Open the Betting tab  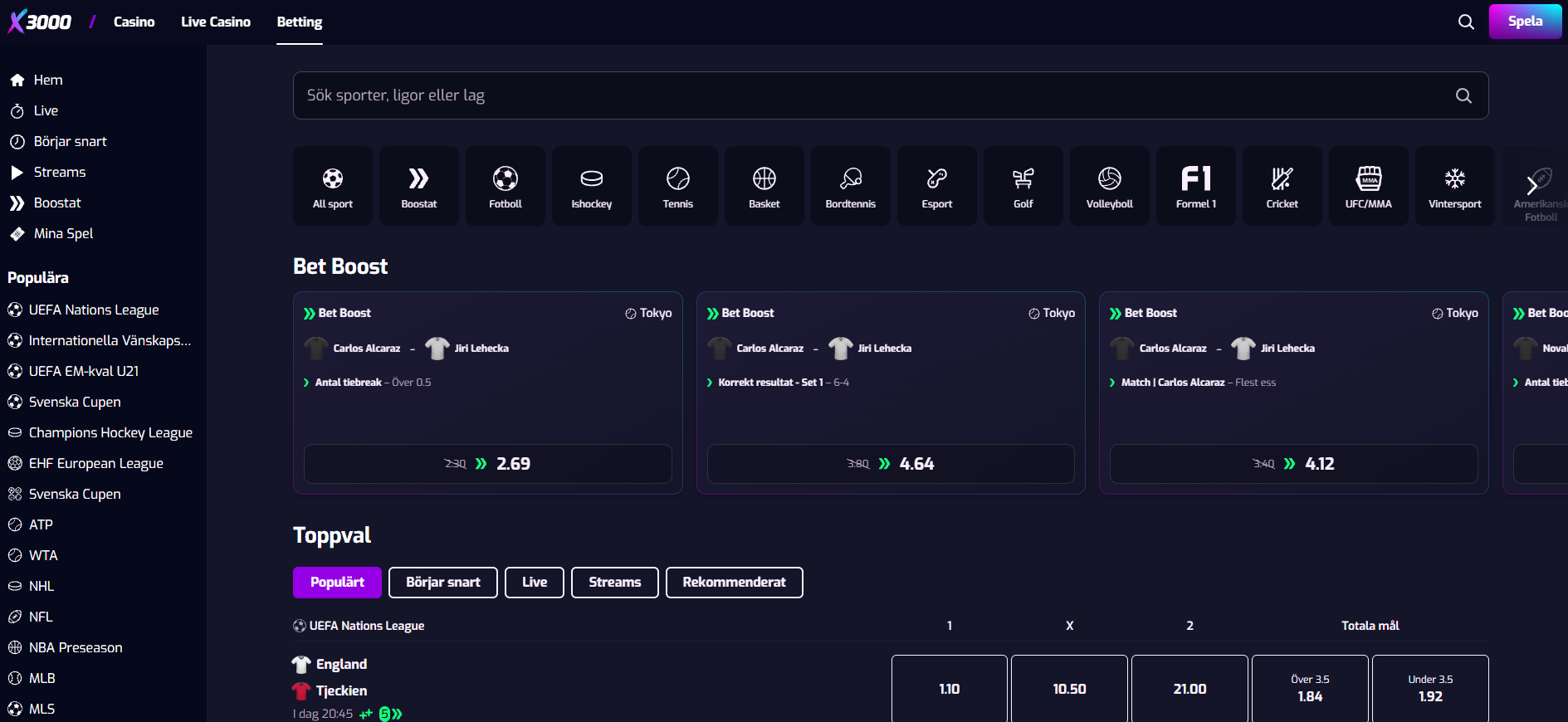tap(300, 22)
